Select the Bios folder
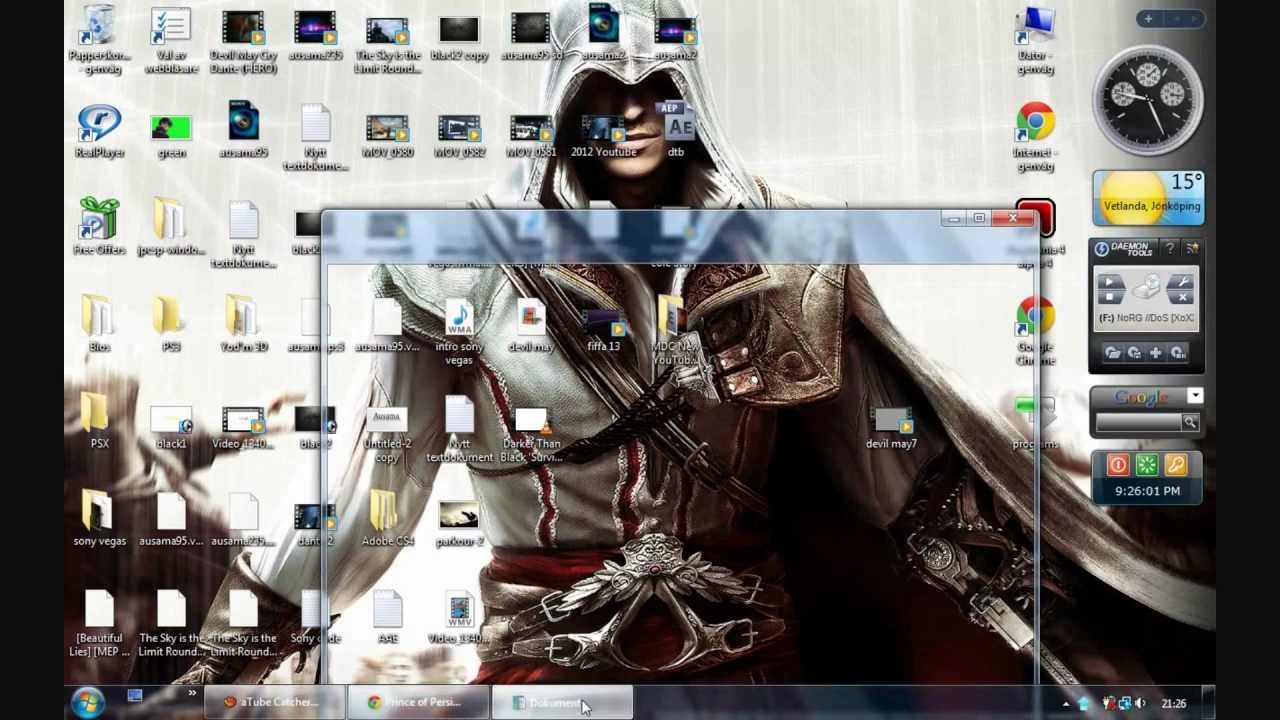This screenshot has width=1280, height=720. (x=99, y=324)
